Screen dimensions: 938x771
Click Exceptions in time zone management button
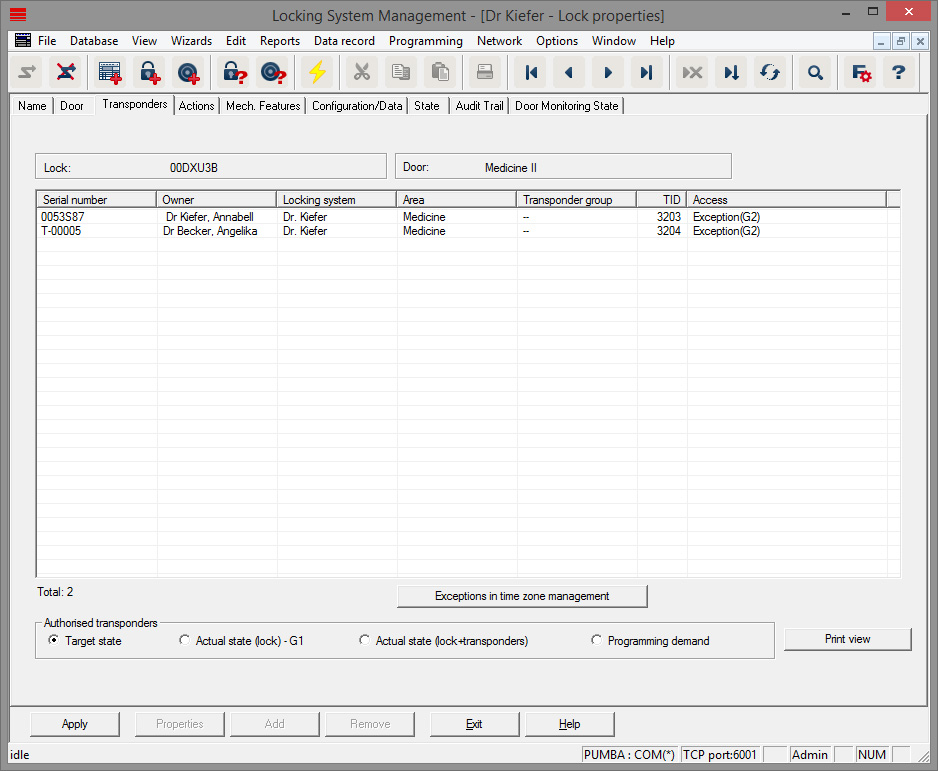point(522,596)
